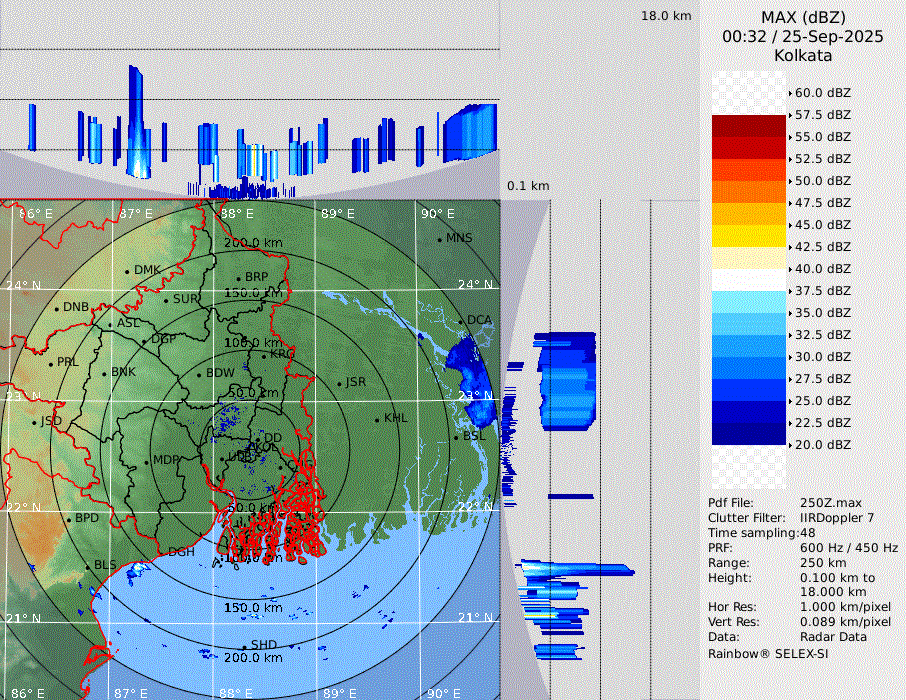Image resolution: width=906 pixels, height=700 pixels.
Task: Select the yellow legend swatch above 42.5 dBZ
Action: [749, 235]
